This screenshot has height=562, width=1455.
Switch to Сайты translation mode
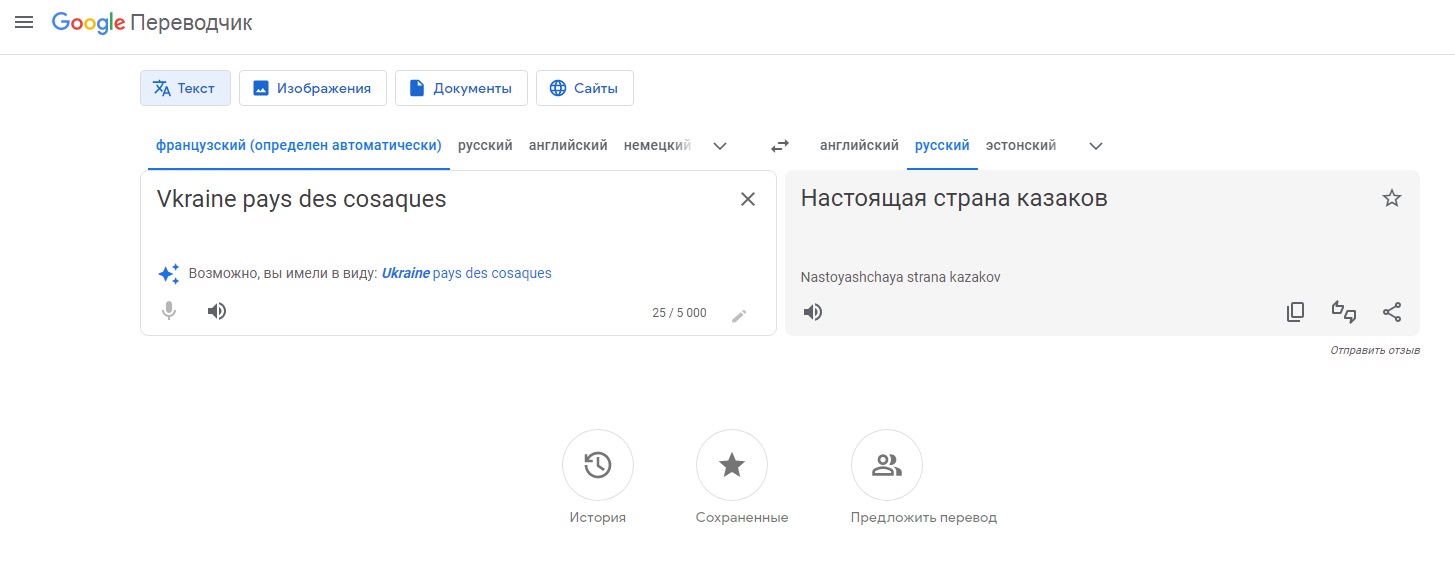(x=584, y=88)
